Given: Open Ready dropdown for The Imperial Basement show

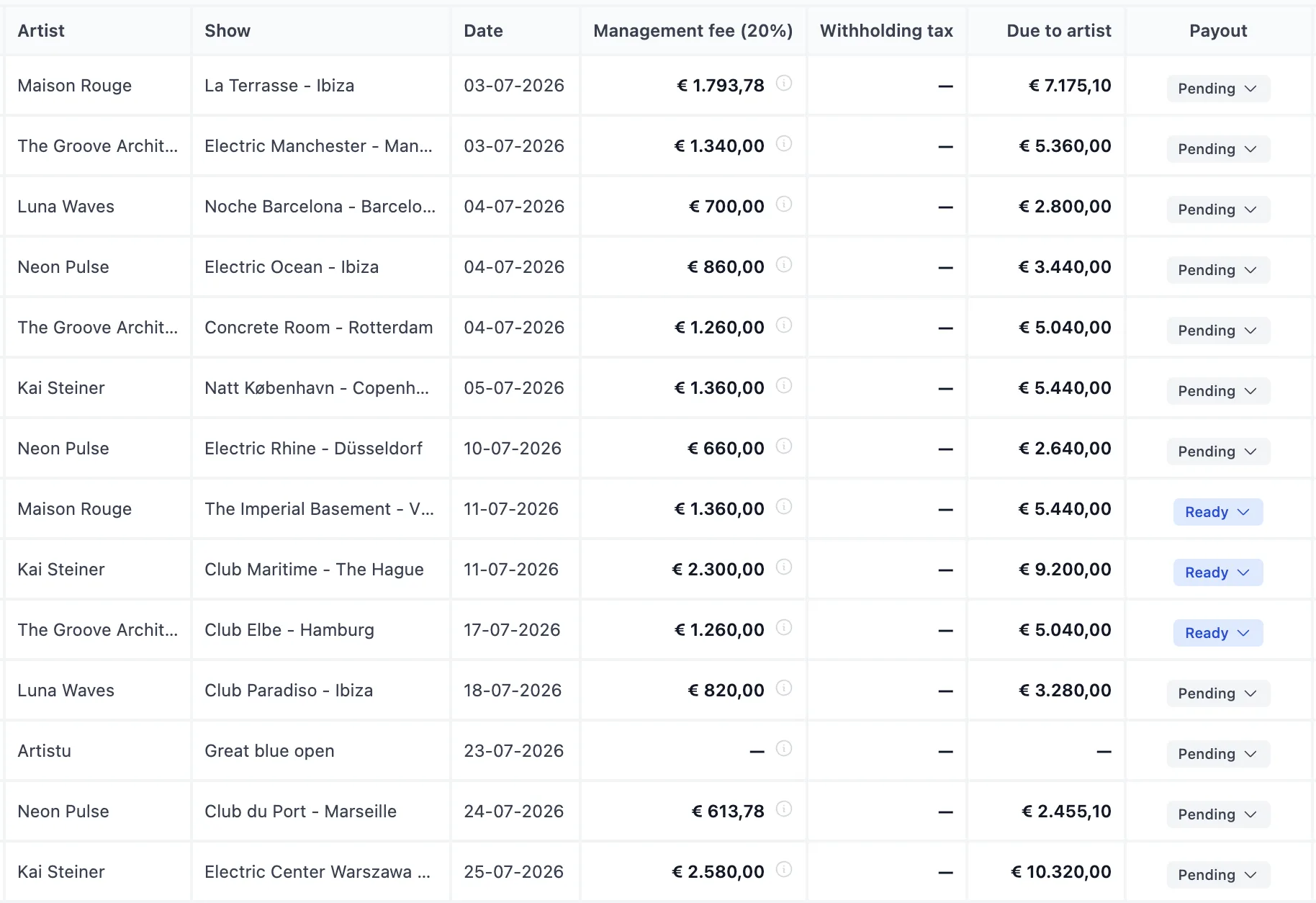Looking at the screenshot, I should (1218, 512).
